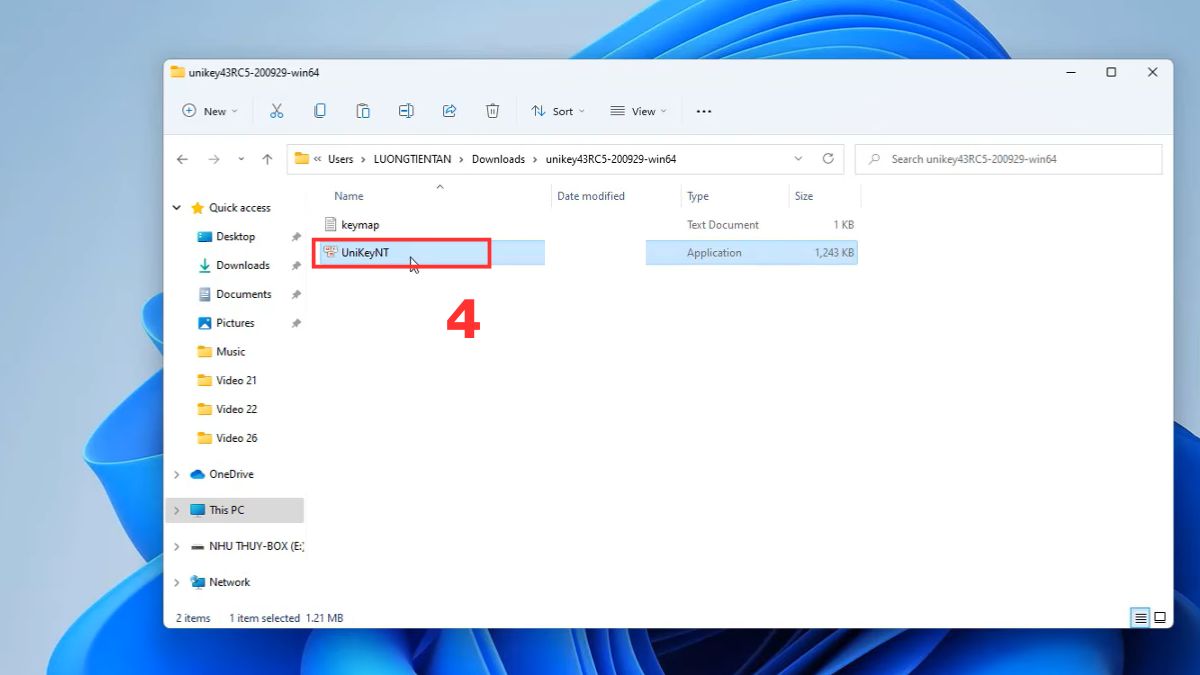Open OneDrive in the sidebar
Screen dimensions: 1200x675
(231, 474)
